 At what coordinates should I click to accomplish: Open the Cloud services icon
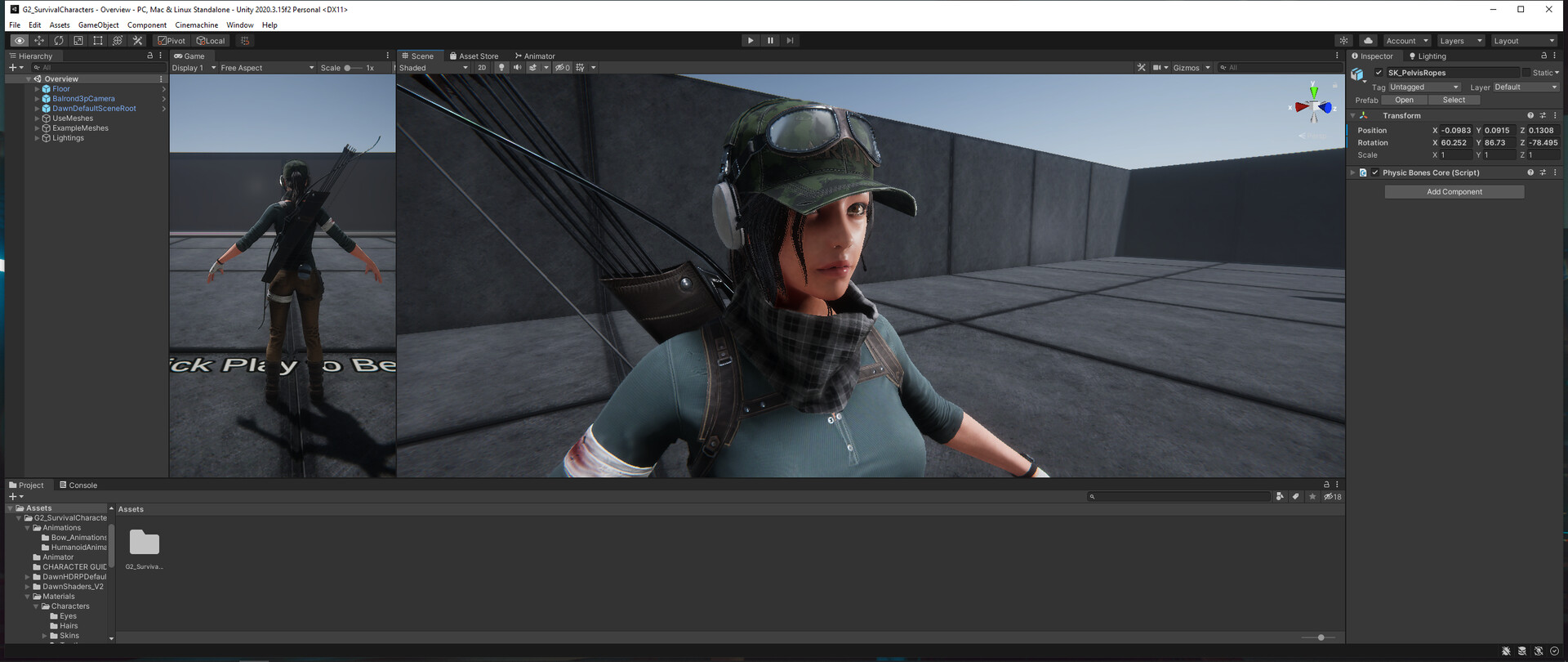click(1369, 40)
